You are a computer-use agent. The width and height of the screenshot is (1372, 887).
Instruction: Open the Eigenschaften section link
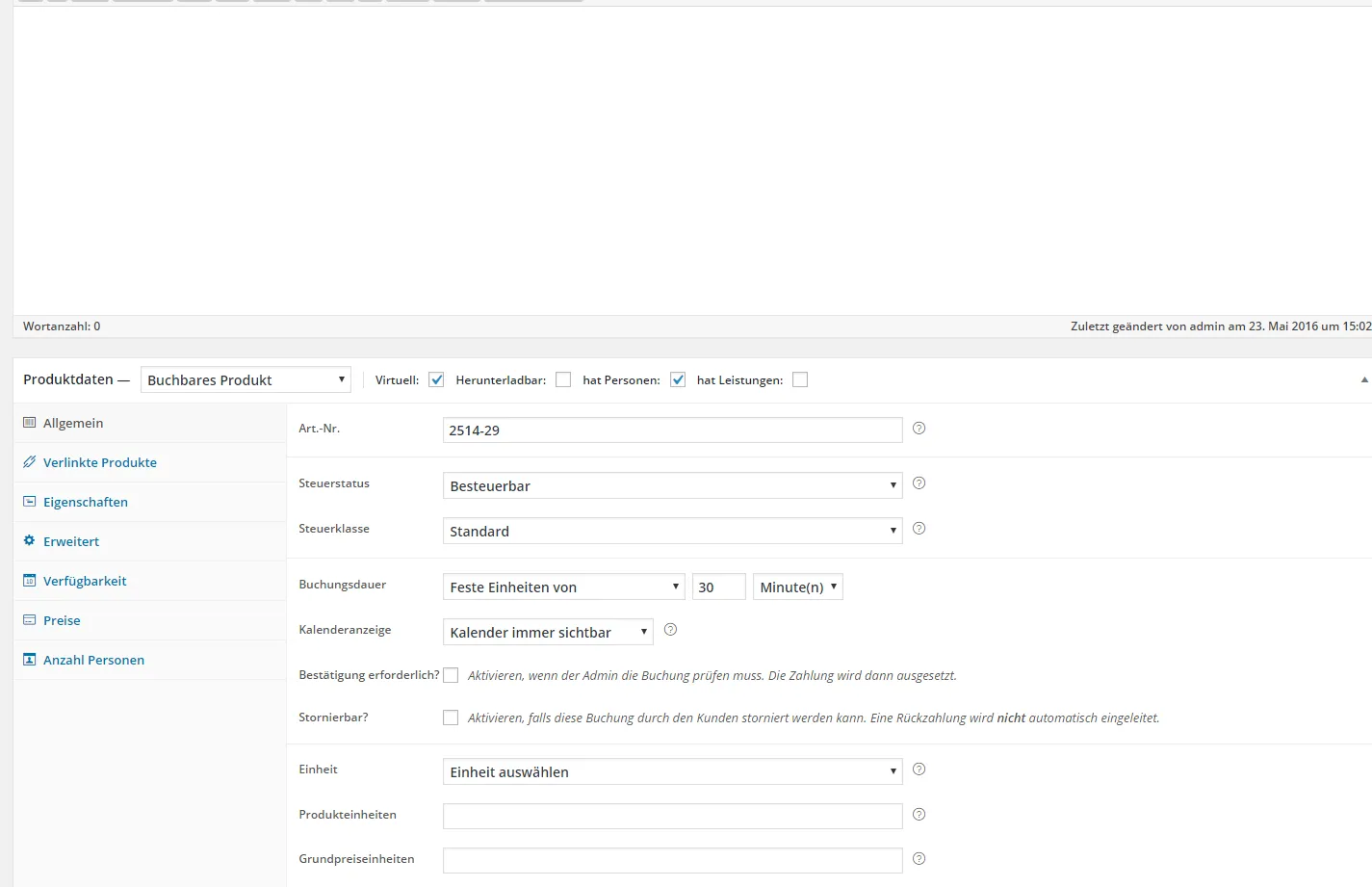tap(86, 502)
